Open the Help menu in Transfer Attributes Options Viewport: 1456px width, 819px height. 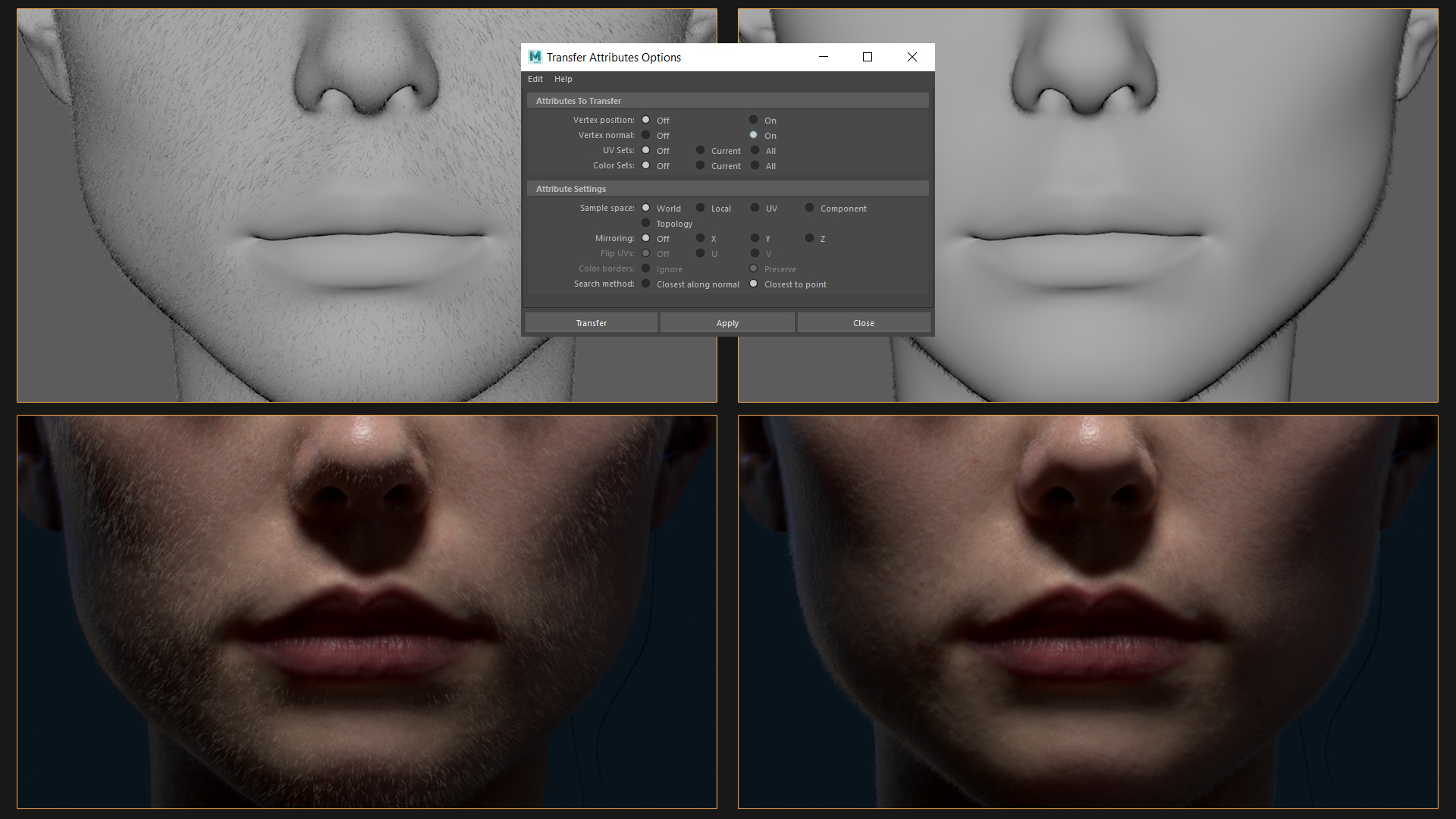tap(563, 79)
